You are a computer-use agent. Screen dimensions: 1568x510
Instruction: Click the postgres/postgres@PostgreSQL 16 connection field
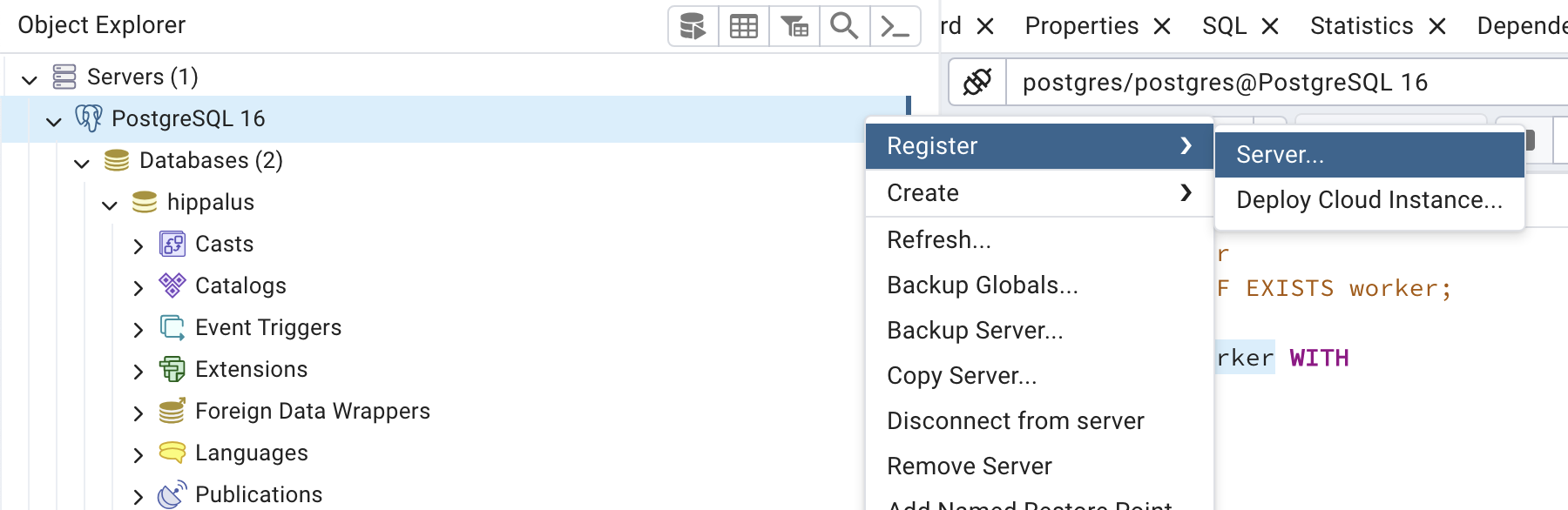[1287, 83]
